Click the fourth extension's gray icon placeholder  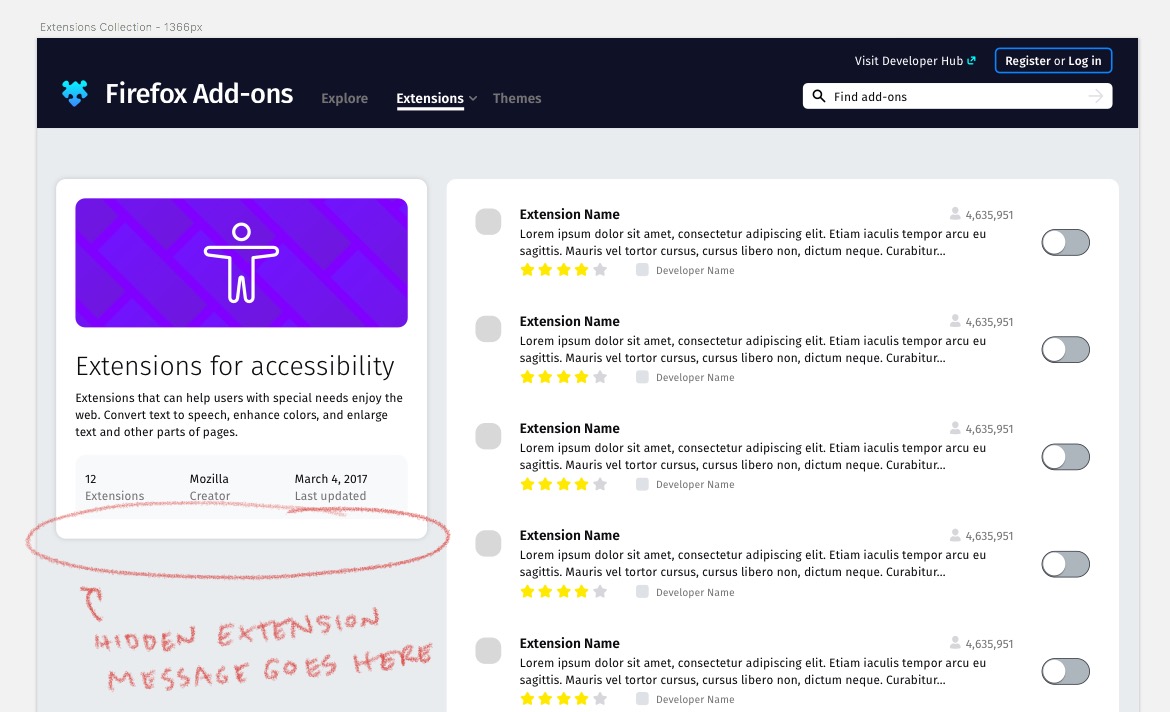488,543
